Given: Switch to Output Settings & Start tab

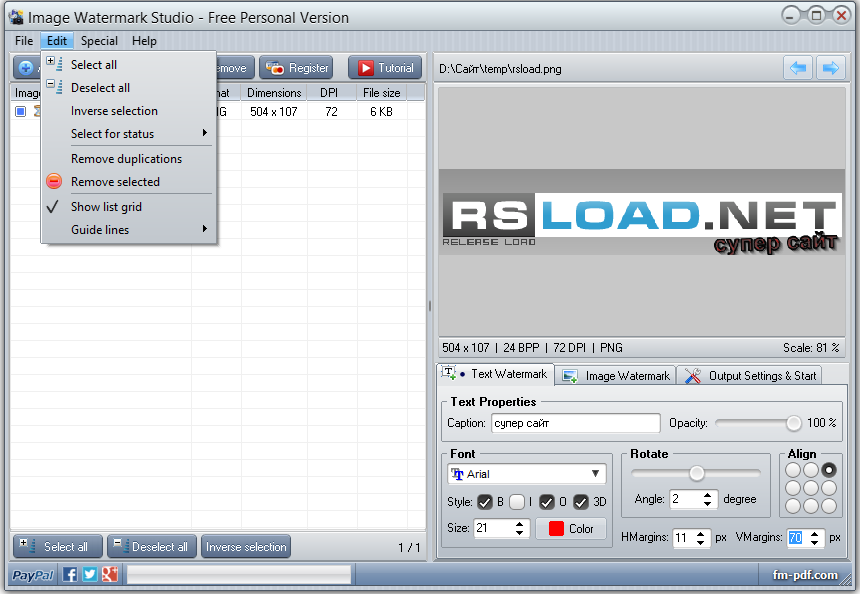Looking at the screenshot, I should coord(750,376).
